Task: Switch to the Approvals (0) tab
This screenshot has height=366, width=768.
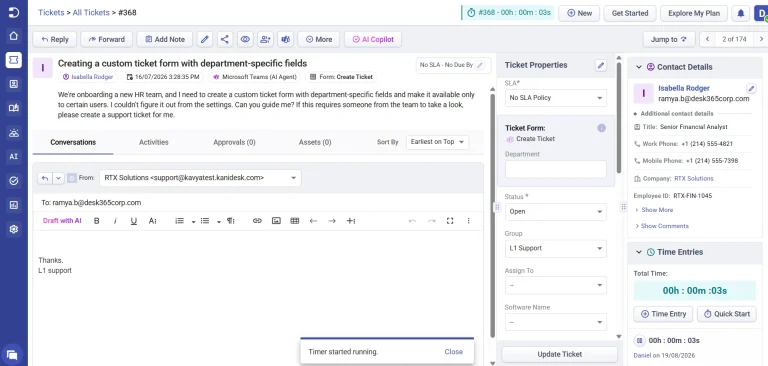Action: (234, 143)
